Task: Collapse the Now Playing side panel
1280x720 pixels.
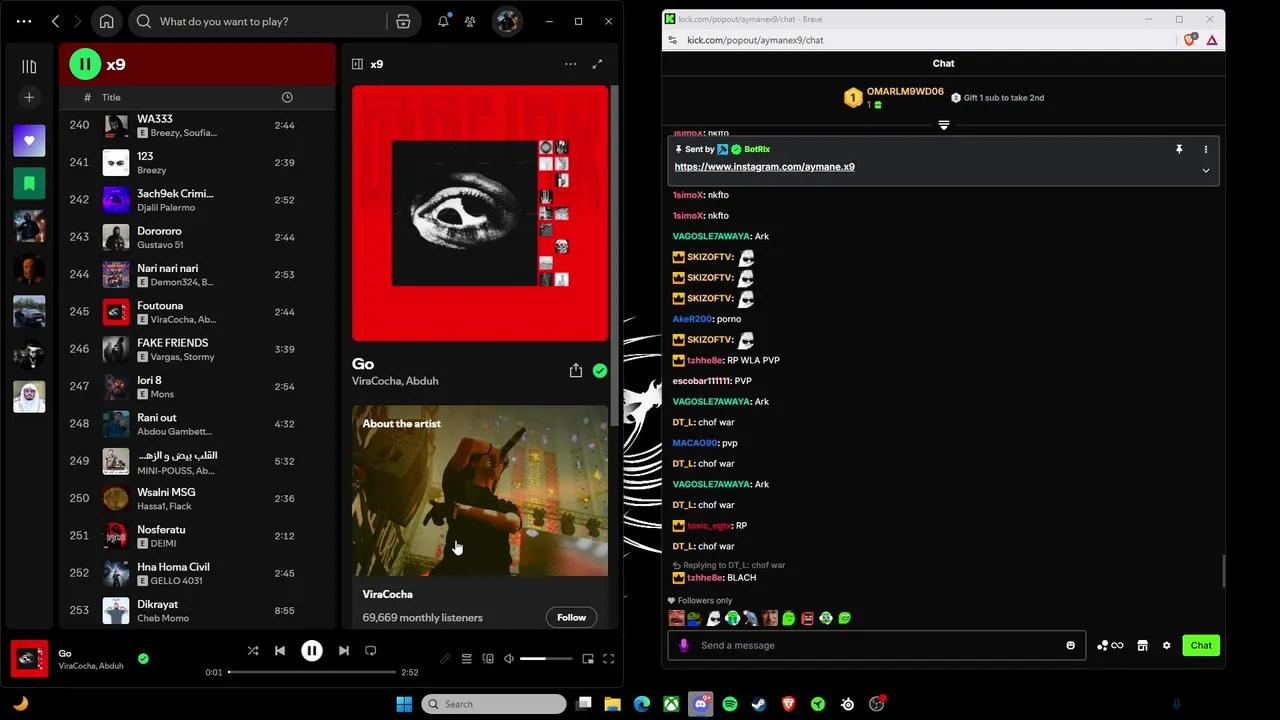Action: click(357, 64)
